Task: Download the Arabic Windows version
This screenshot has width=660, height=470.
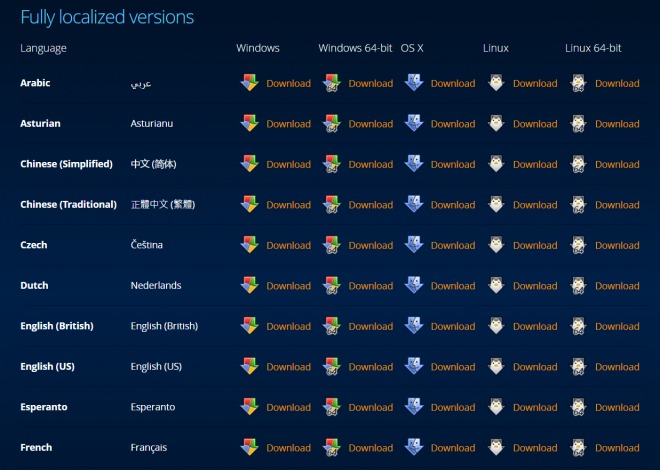Action: click(288, 83)
